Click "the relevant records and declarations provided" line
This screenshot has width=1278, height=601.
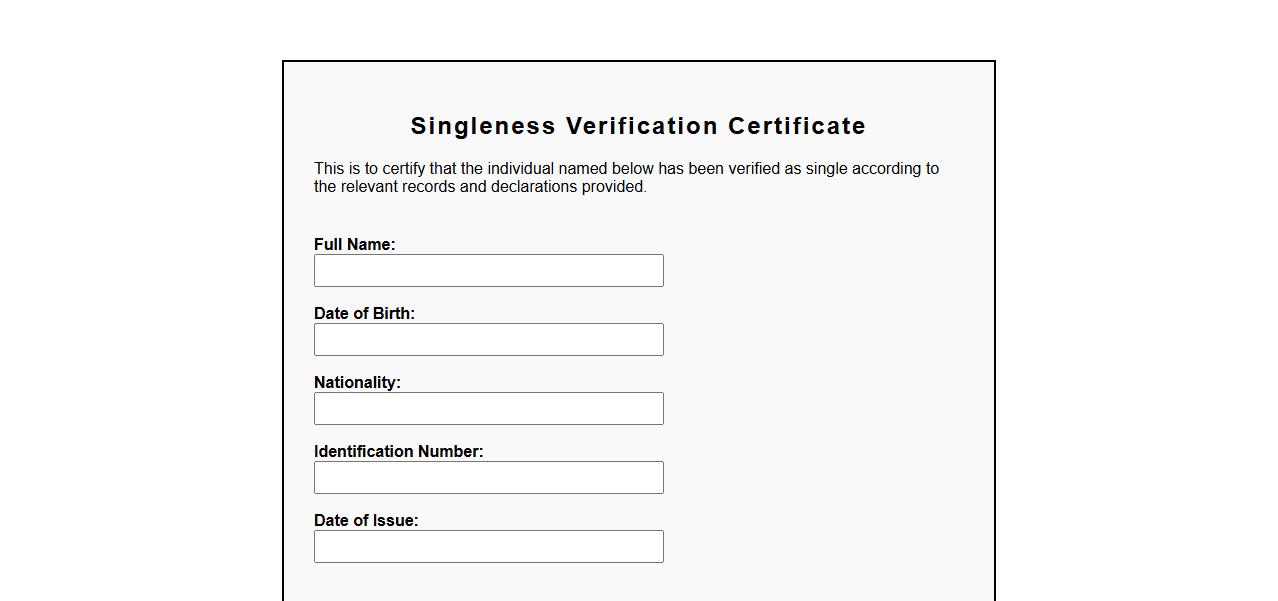tap(480, 186)
